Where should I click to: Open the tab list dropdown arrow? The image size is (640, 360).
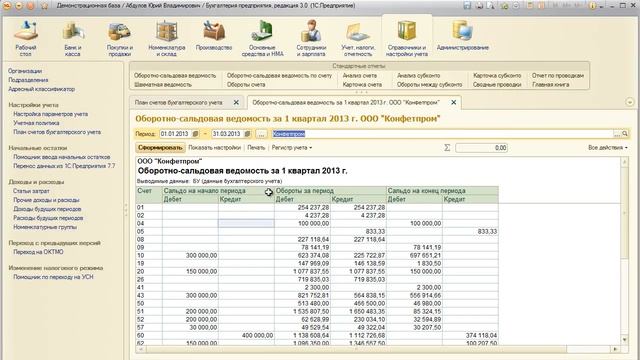tap(629, 102)
